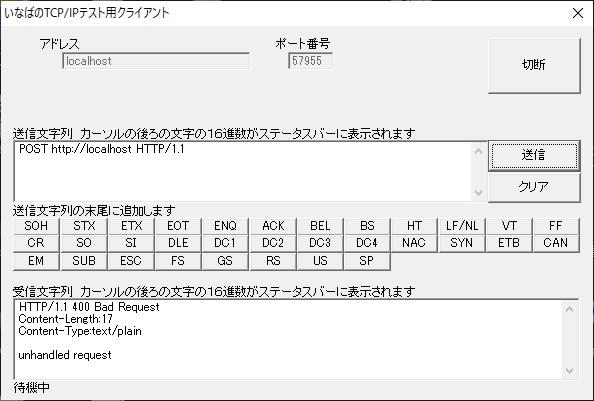Click the 送信 send button
594x401 pixels.
point(534,155)
